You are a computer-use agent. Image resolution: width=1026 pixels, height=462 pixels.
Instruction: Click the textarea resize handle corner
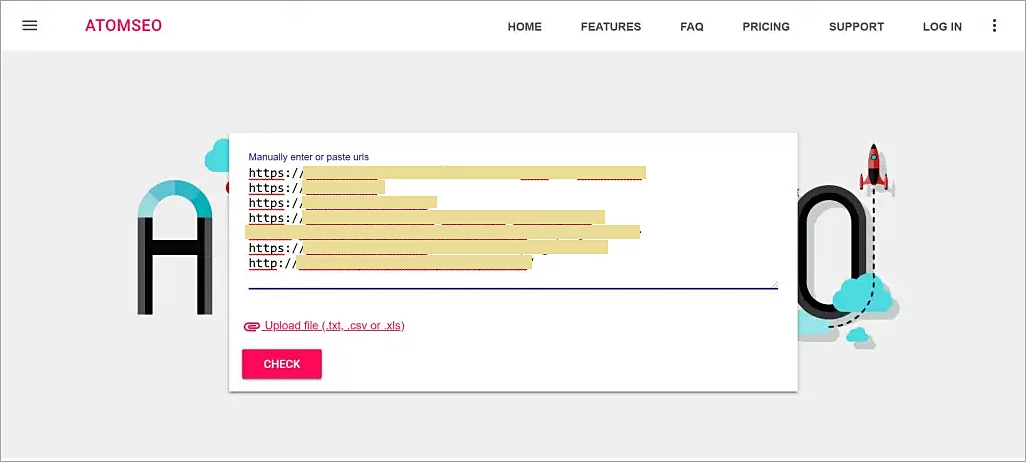pos(775,284)
